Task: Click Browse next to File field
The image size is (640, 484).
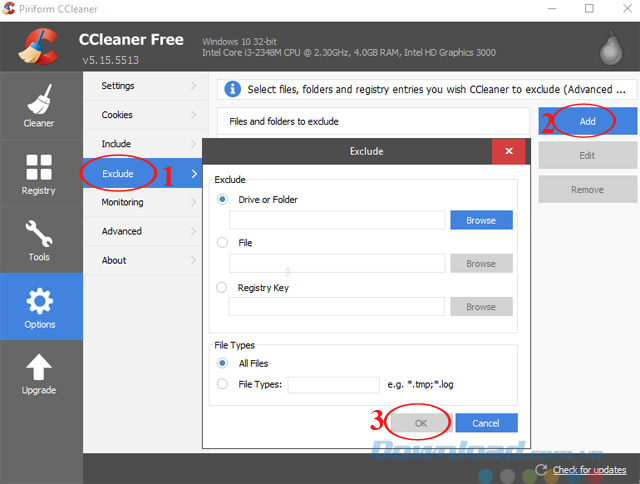Action: coord(481,264)
